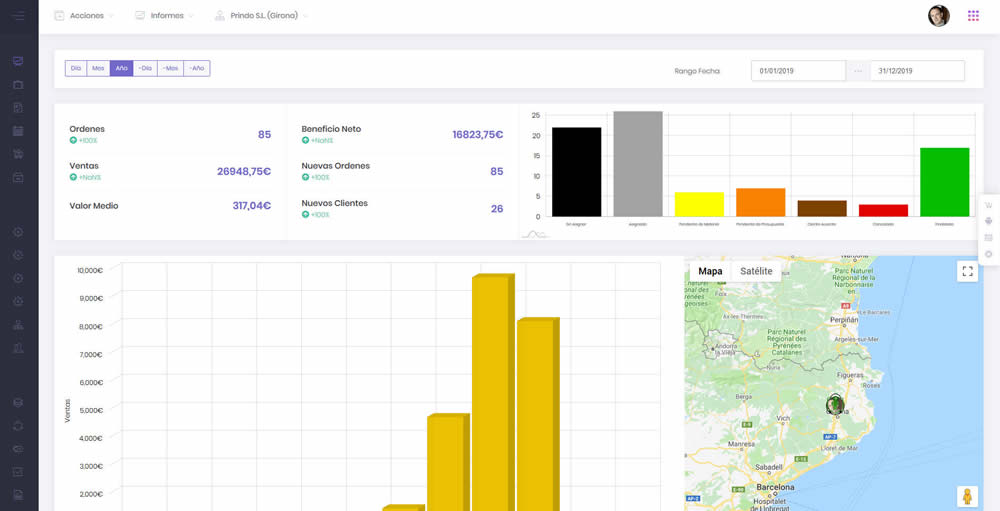Select the Año range filter
Screen dimensions: 1000x511
[121, 68]
